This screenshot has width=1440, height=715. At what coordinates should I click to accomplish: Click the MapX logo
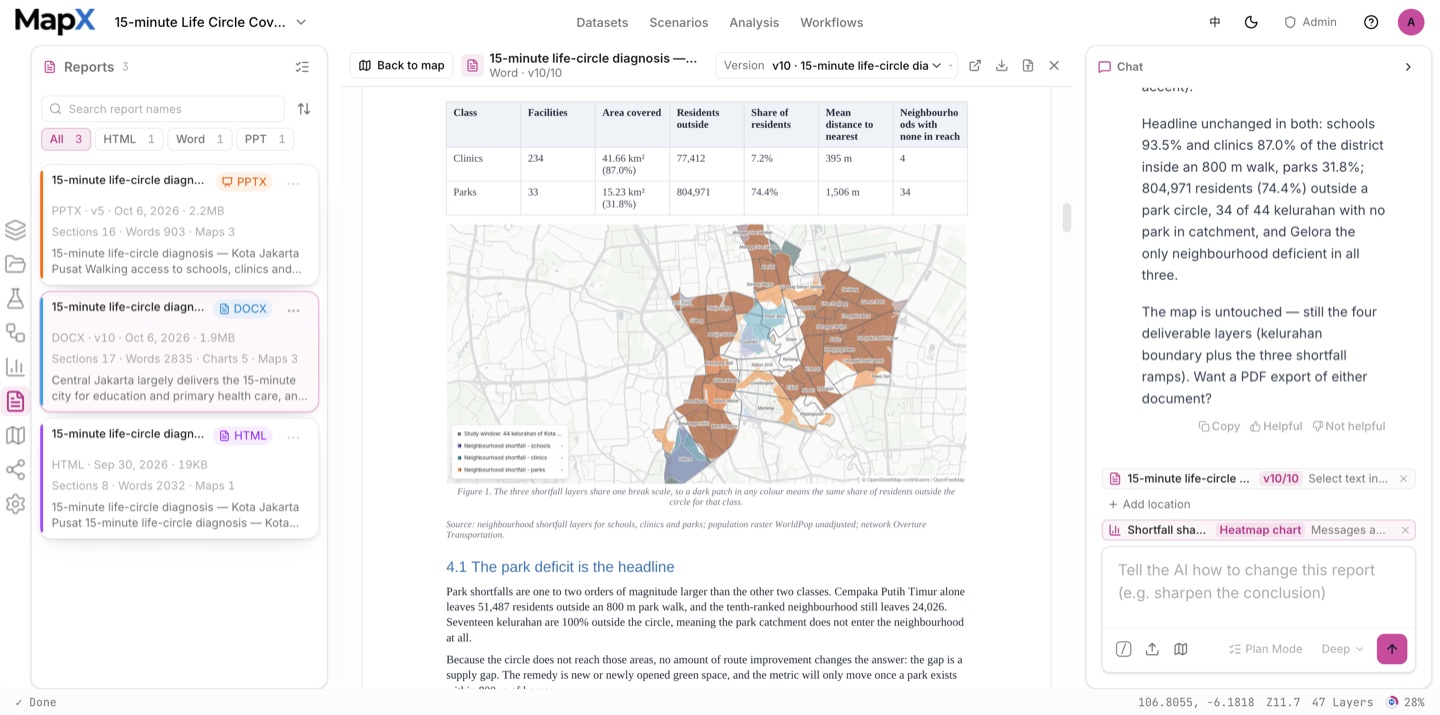pyautogui.click(x=55, y=21)
